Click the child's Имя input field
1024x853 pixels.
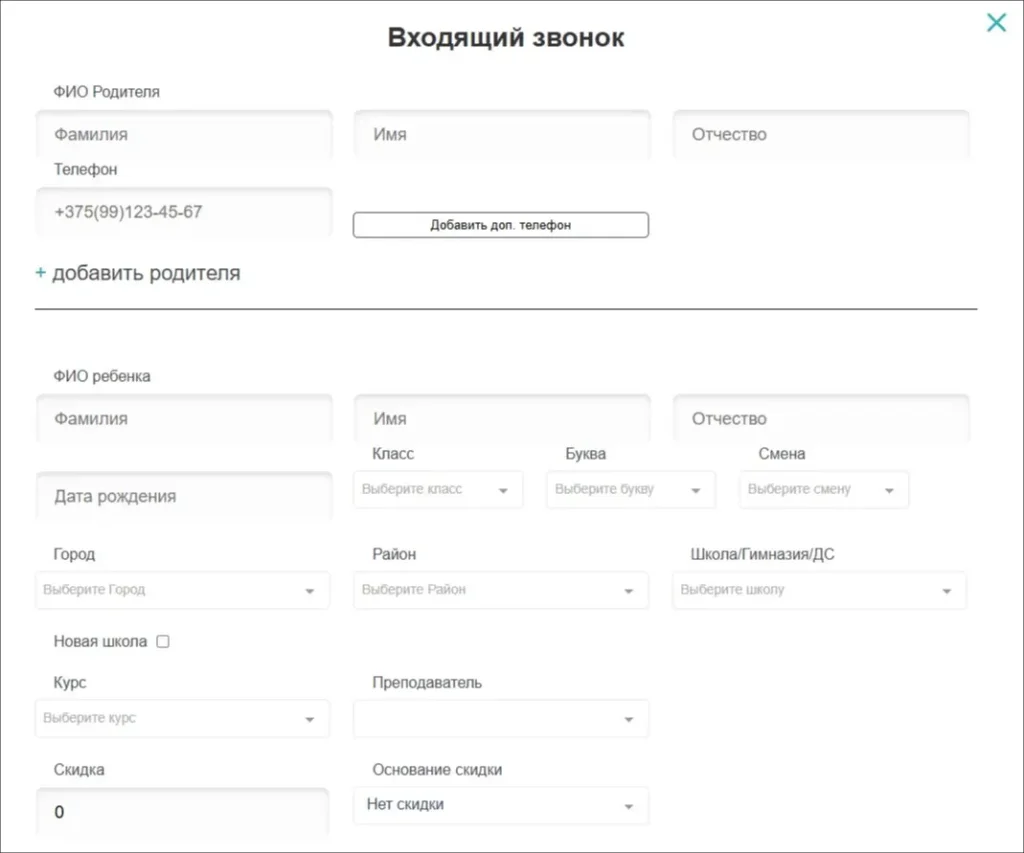coord(501,417)
